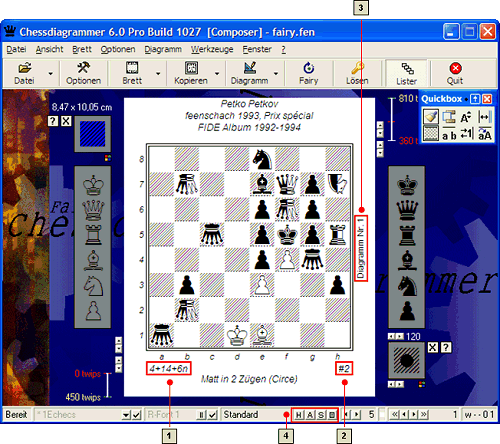Select the white pawn in left palette
The width and height of the screenshot is (500, 444).
pos(93,311)
